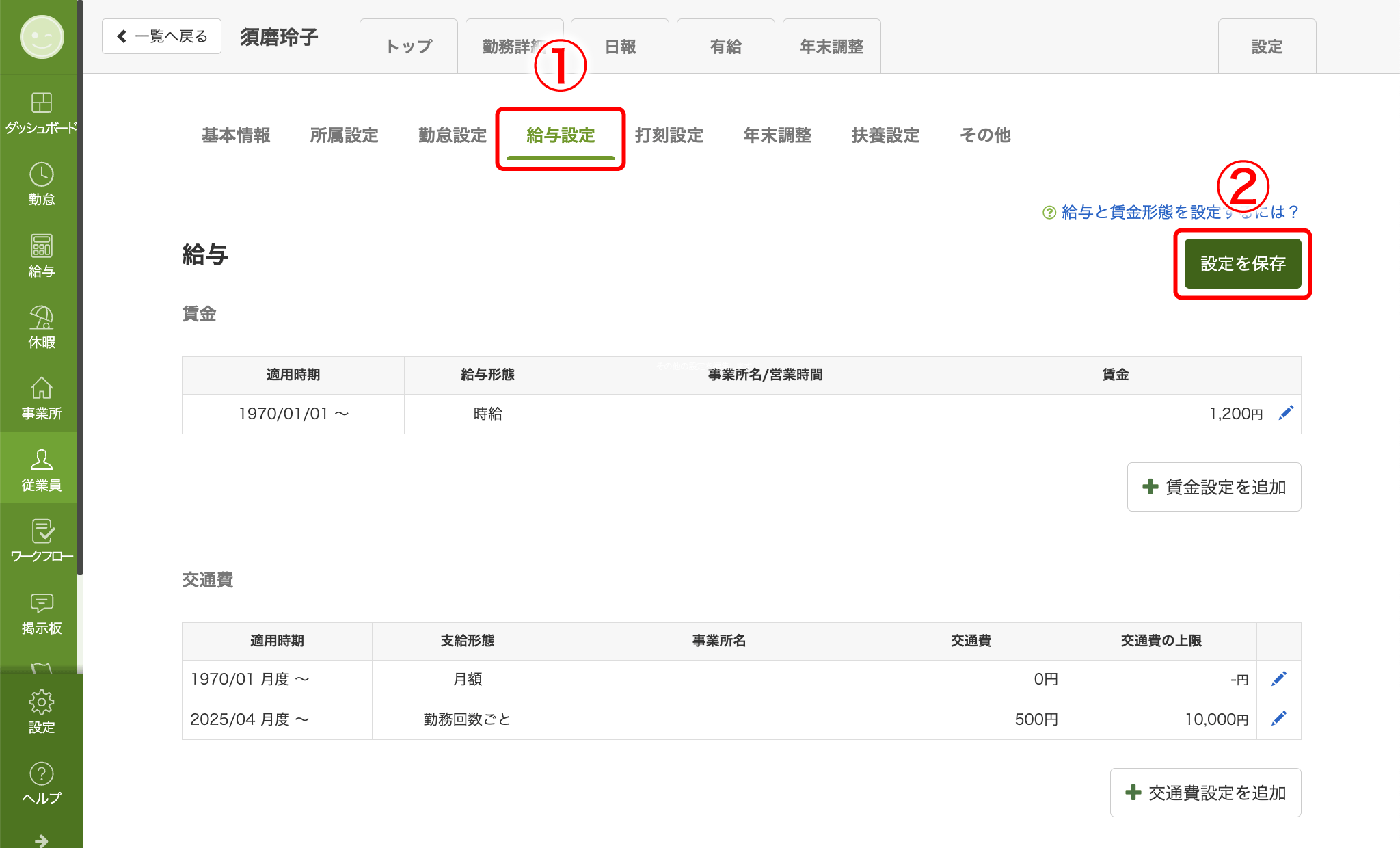Go back with 一覧へ戻る button
Viewport: 1400px width, 848px height.
click(161, 36)
